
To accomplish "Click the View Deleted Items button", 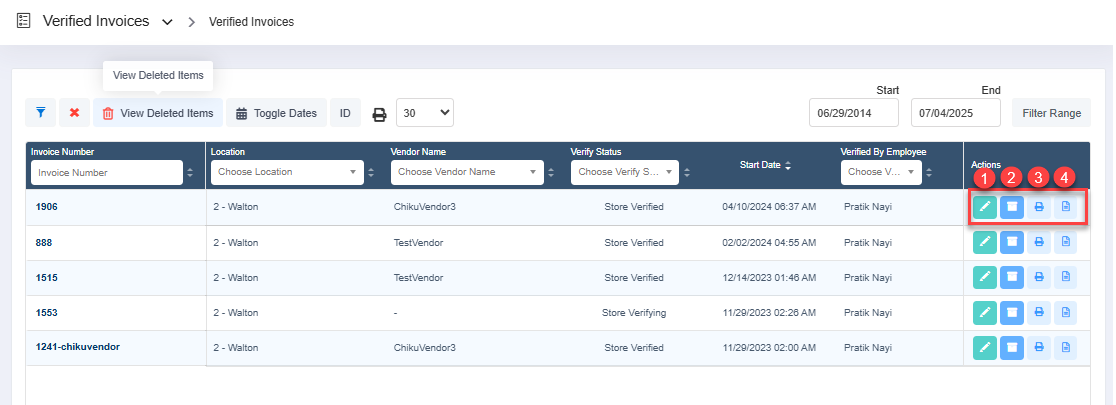I will pos(158,112).
